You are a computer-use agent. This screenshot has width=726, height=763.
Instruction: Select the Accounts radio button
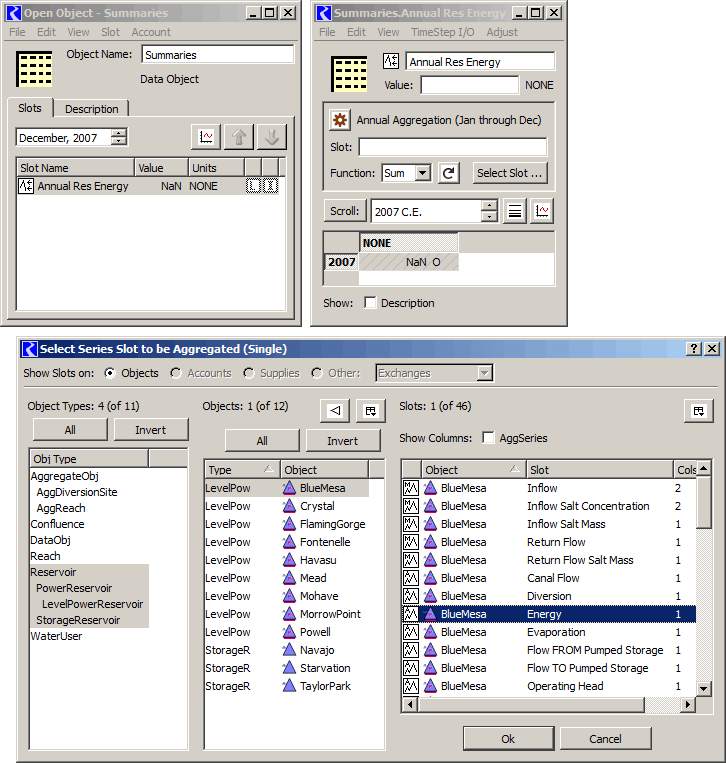click(x=176, y=373)
